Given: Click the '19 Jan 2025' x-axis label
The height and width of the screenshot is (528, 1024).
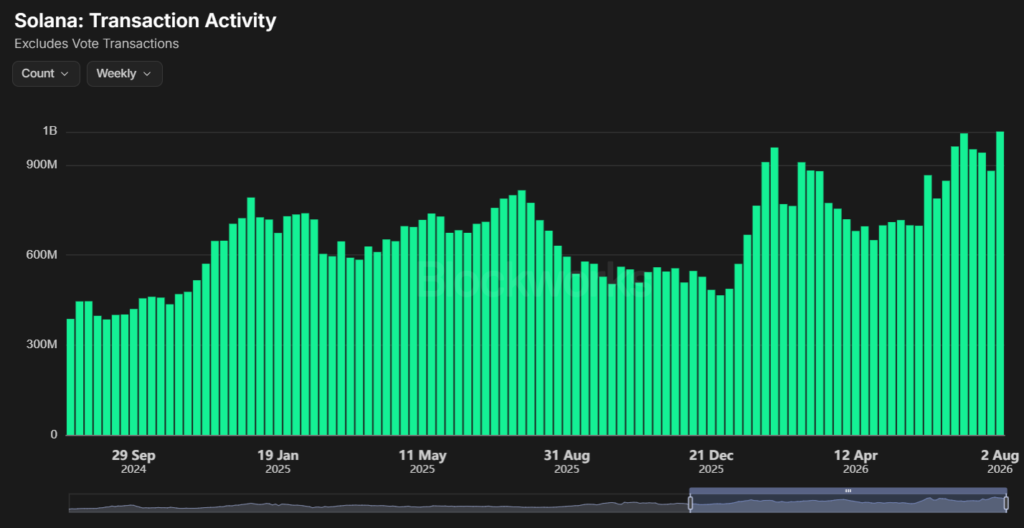Looking at the screenshot, I should click(x=278, y=462).
